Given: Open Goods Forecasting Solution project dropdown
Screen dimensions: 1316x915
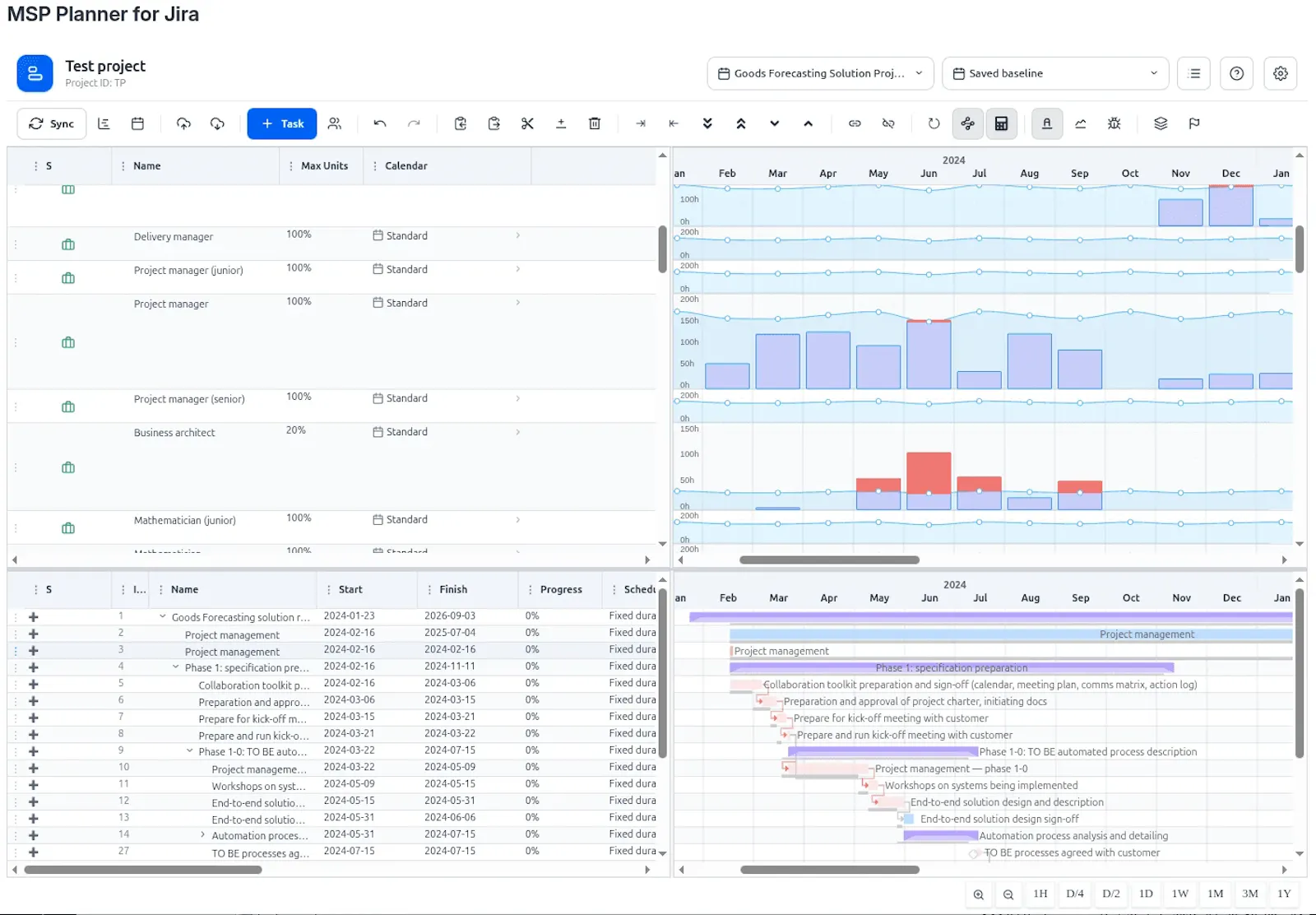Looking at the screenshot, I should pyautogui.click(x=821, y=73).
